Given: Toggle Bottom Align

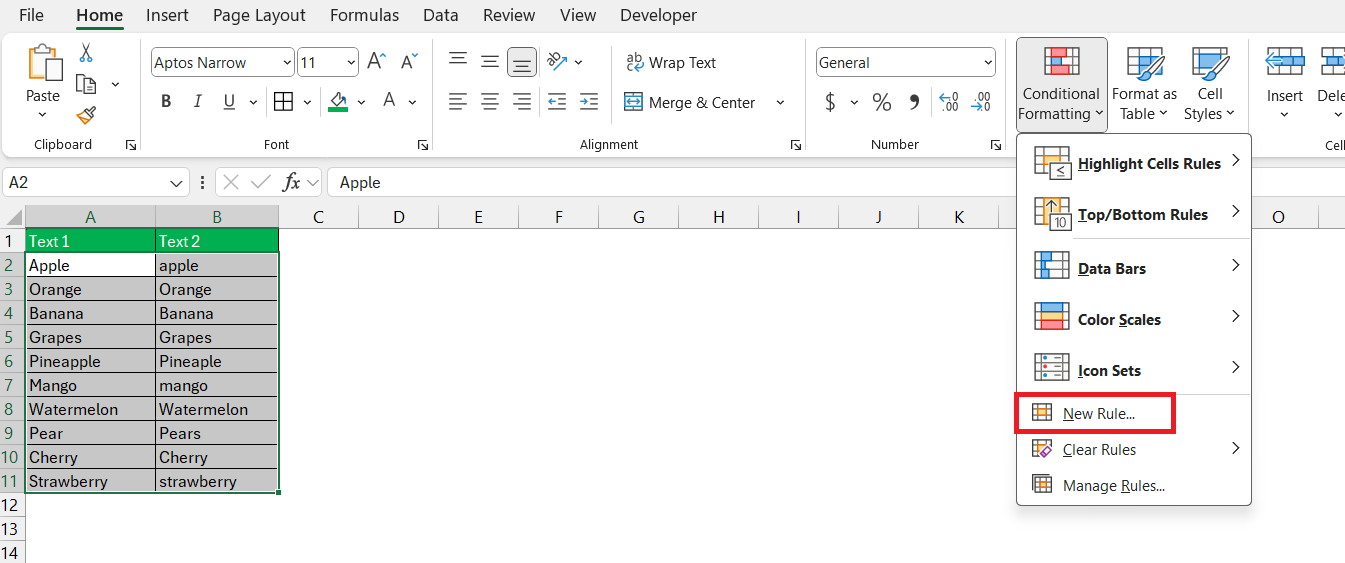Looking at the screenshot, I should pos(522,62).
